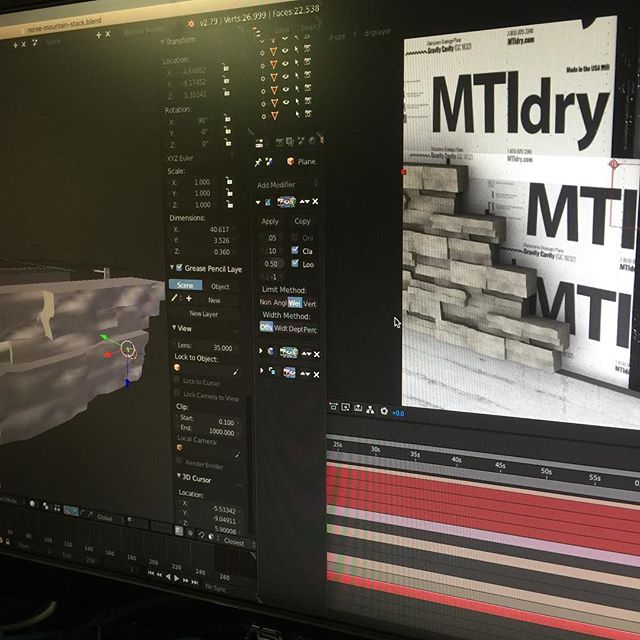Click the New Layer button
The image size is (640, 640).
[x=204, y=314]
